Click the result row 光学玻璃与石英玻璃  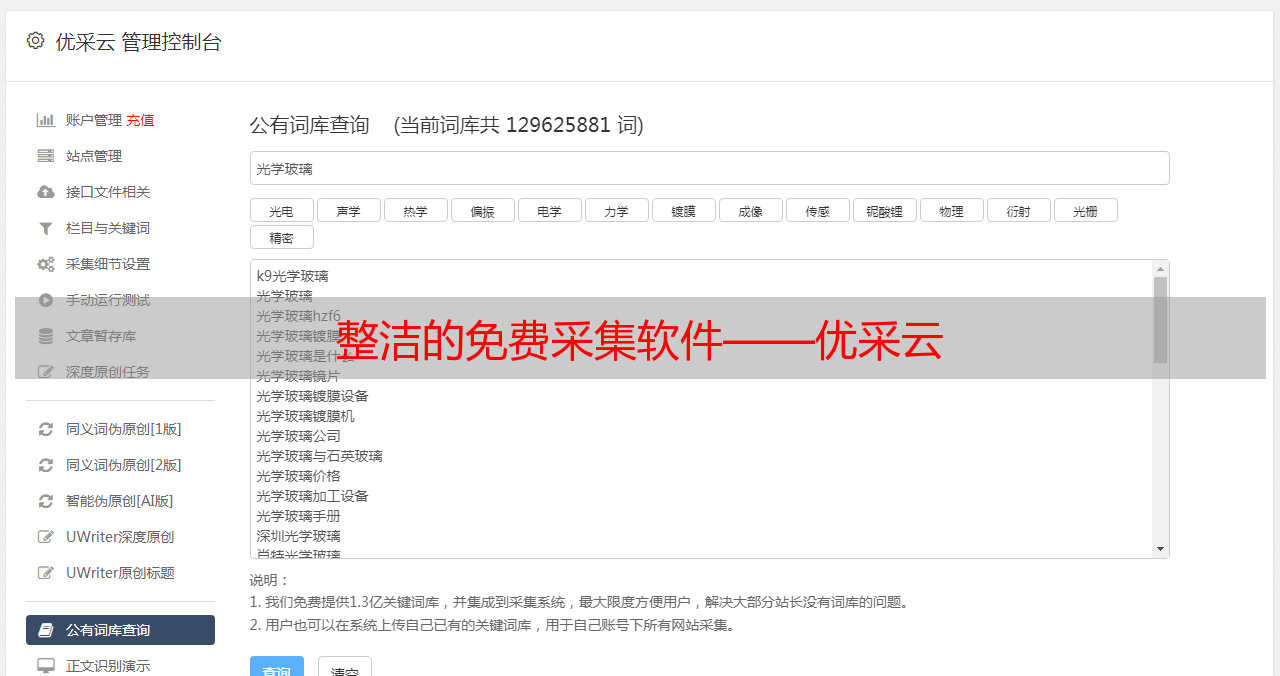click(319, 456)
